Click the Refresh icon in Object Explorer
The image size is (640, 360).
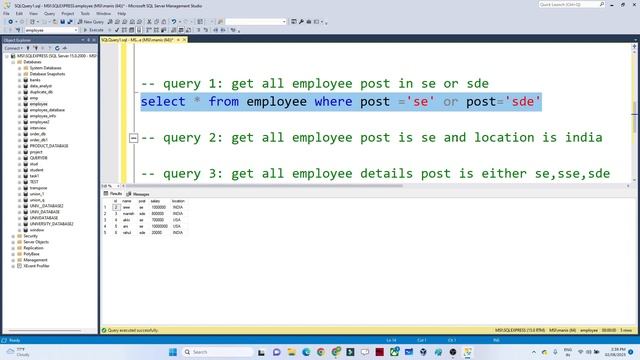click(x=57, y=48)
